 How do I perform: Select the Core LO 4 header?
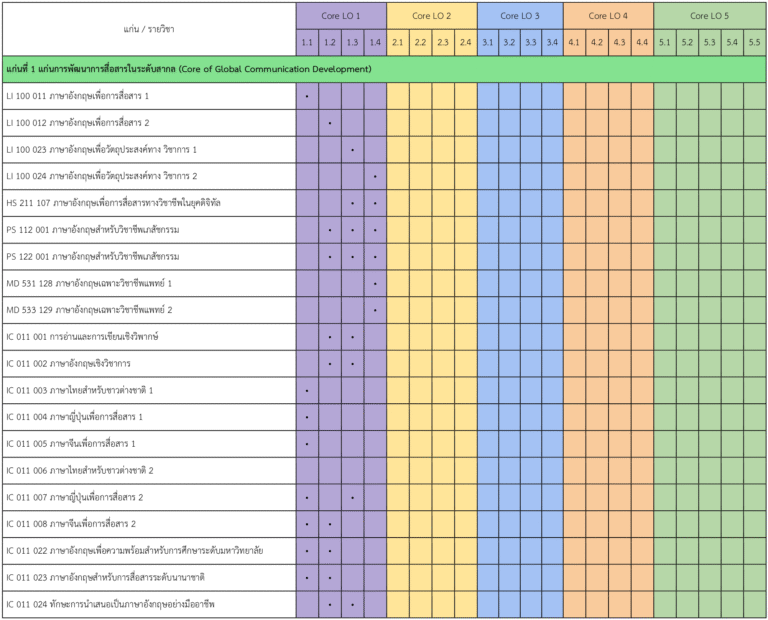(x=608, y=16)
